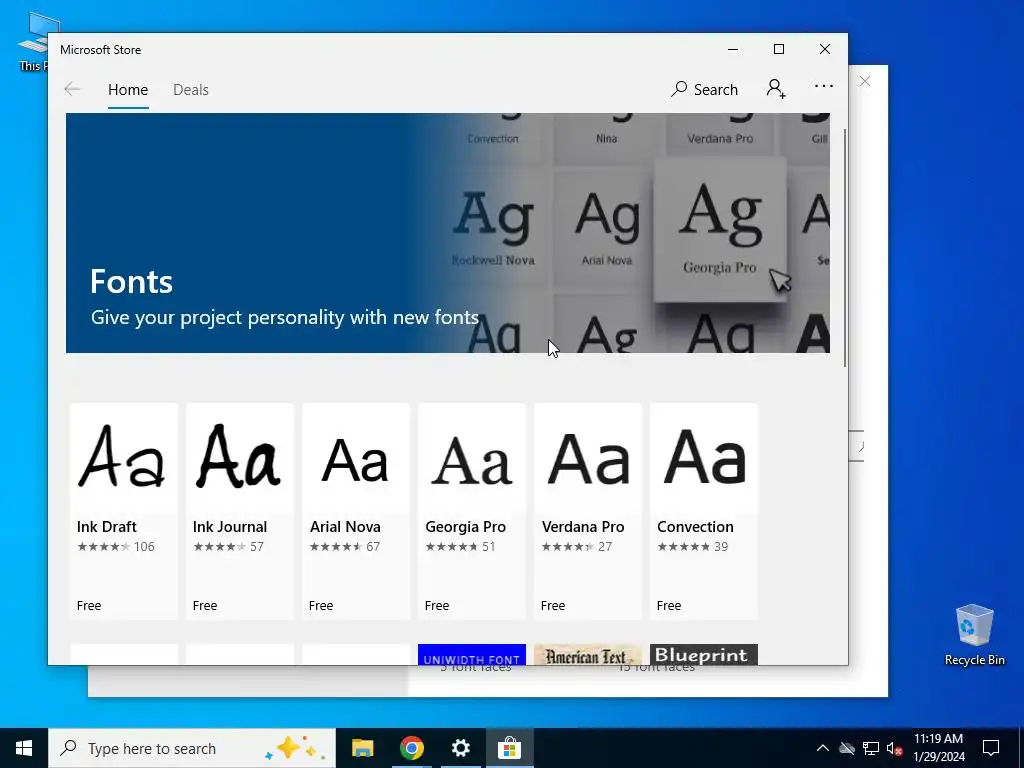
Task: Close the Microsoft Store window
Action: coord(825,49)
